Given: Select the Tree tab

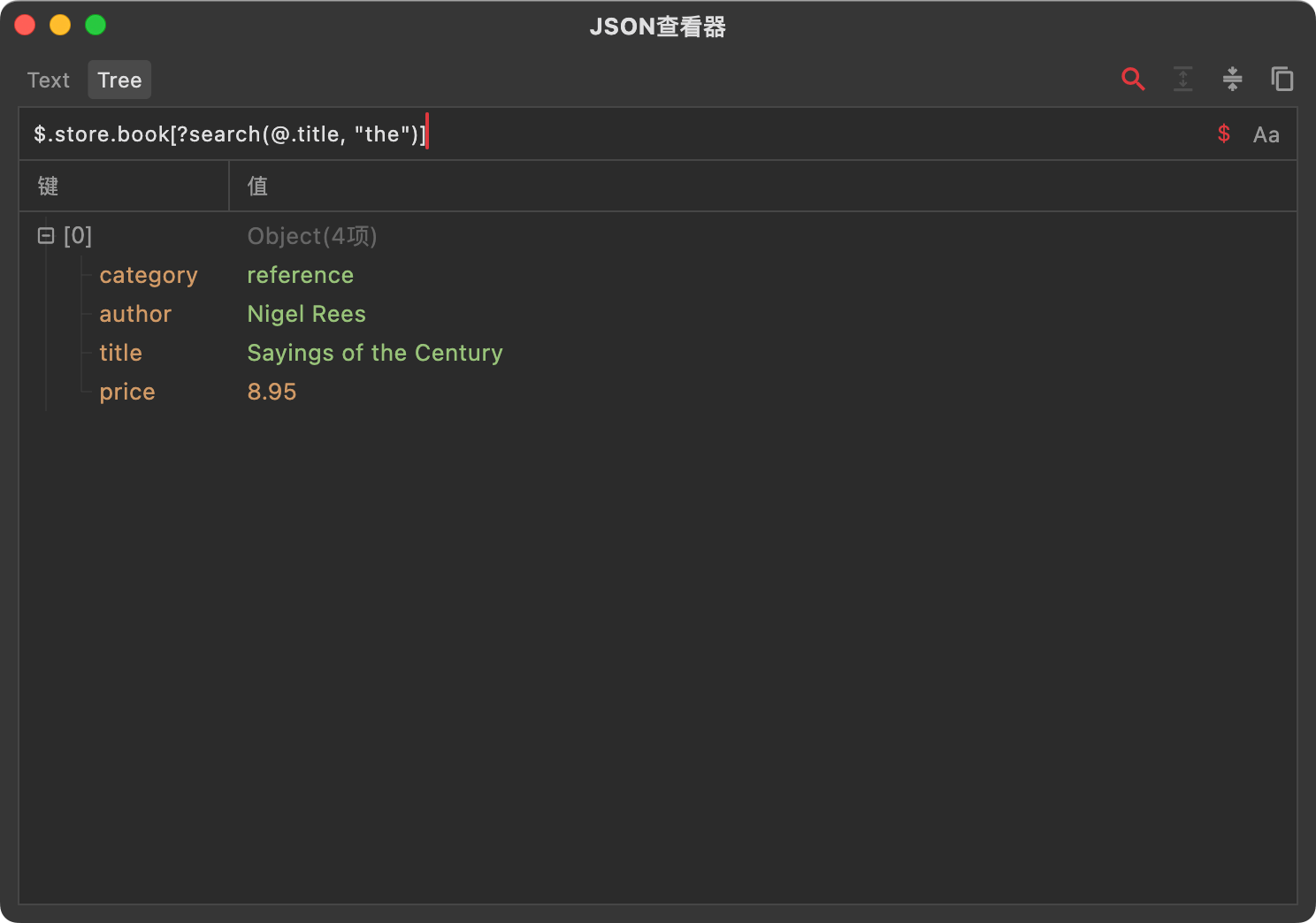Looking at the screenshot, I should tap(119, 80).
